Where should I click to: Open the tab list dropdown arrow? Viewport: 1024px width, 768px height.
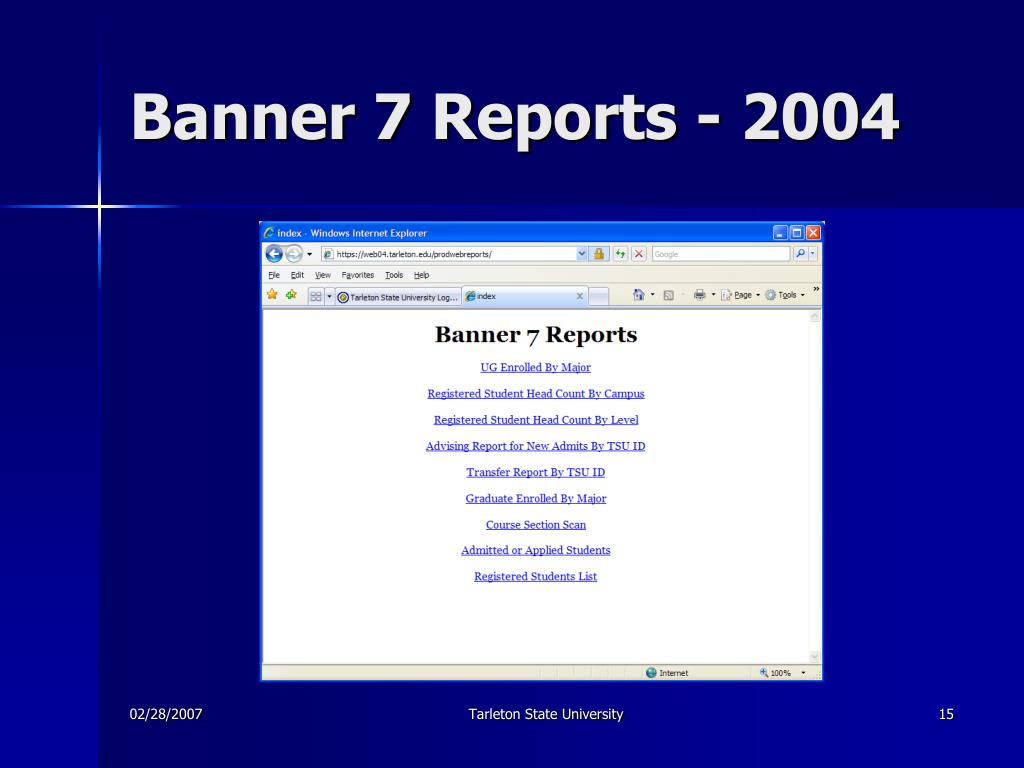click(x=329, y=296)
